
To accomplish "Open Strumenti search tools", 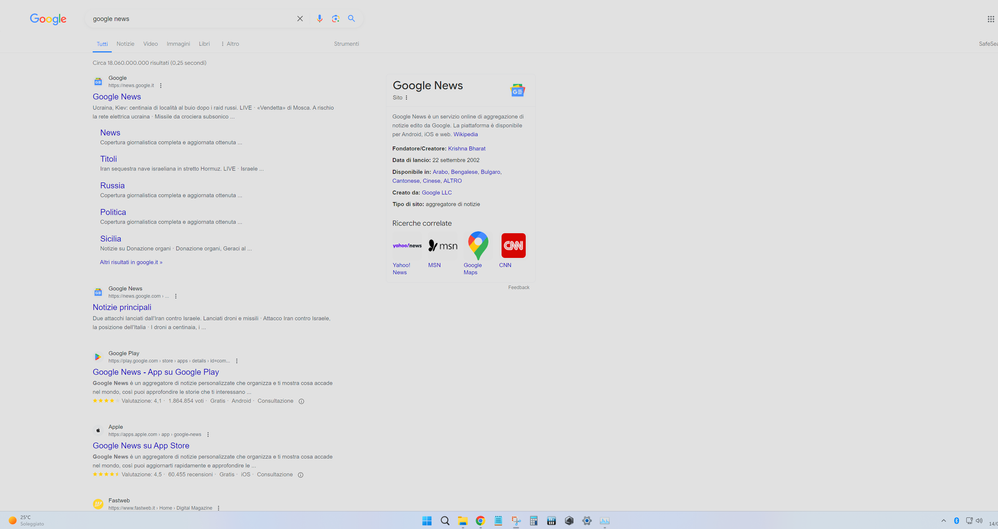I will 346,44.
